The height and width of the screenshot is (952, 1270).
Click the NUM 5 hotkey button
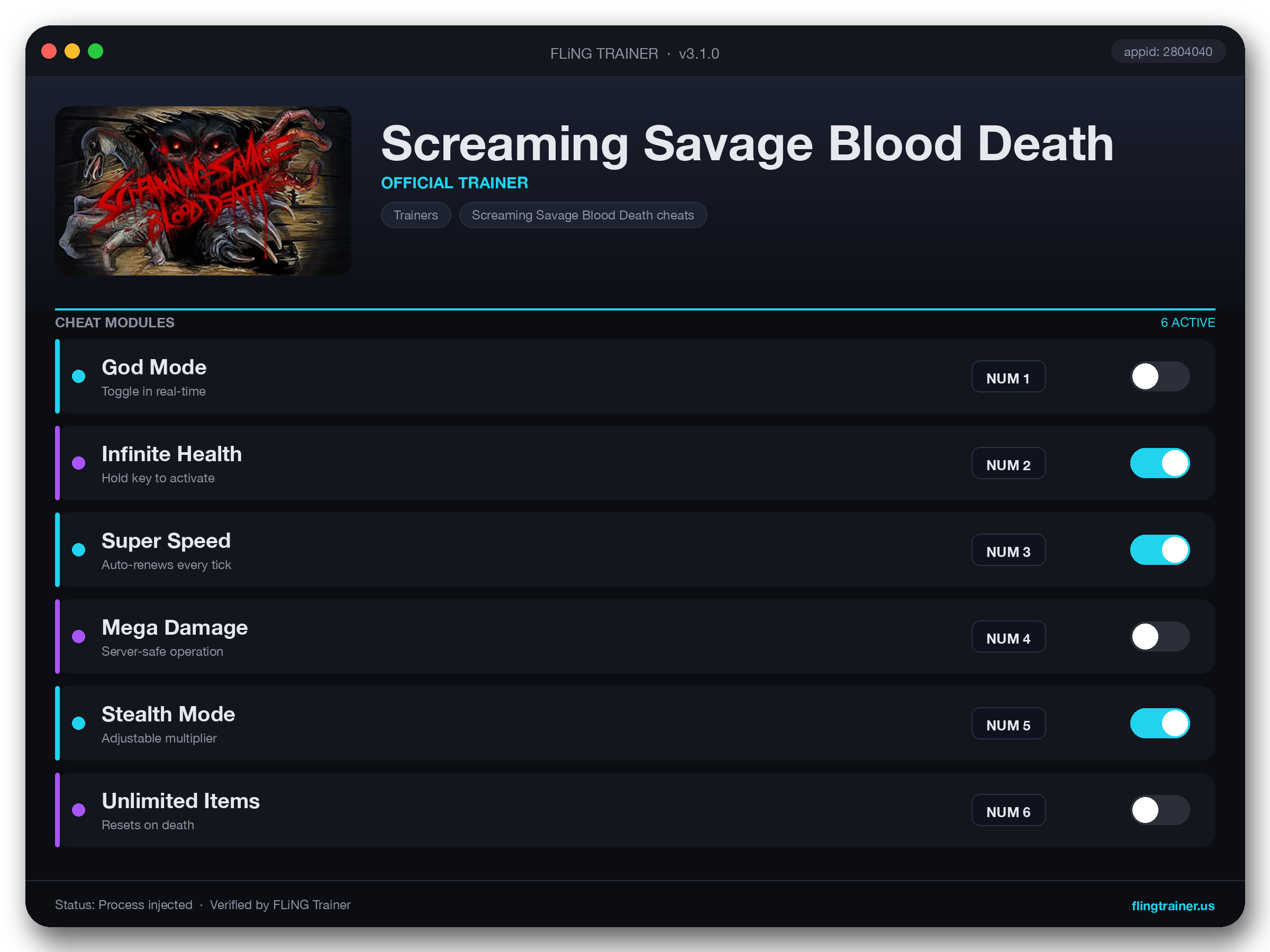tap(1008, 723)
